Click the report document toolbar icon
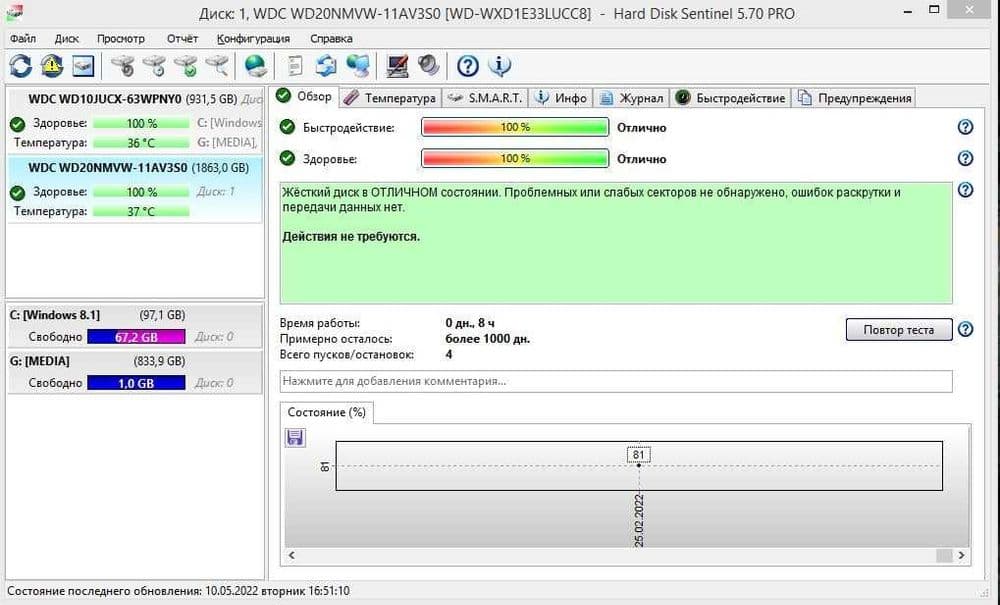This screenshot has width=1000, height=605. pos(295,66)
